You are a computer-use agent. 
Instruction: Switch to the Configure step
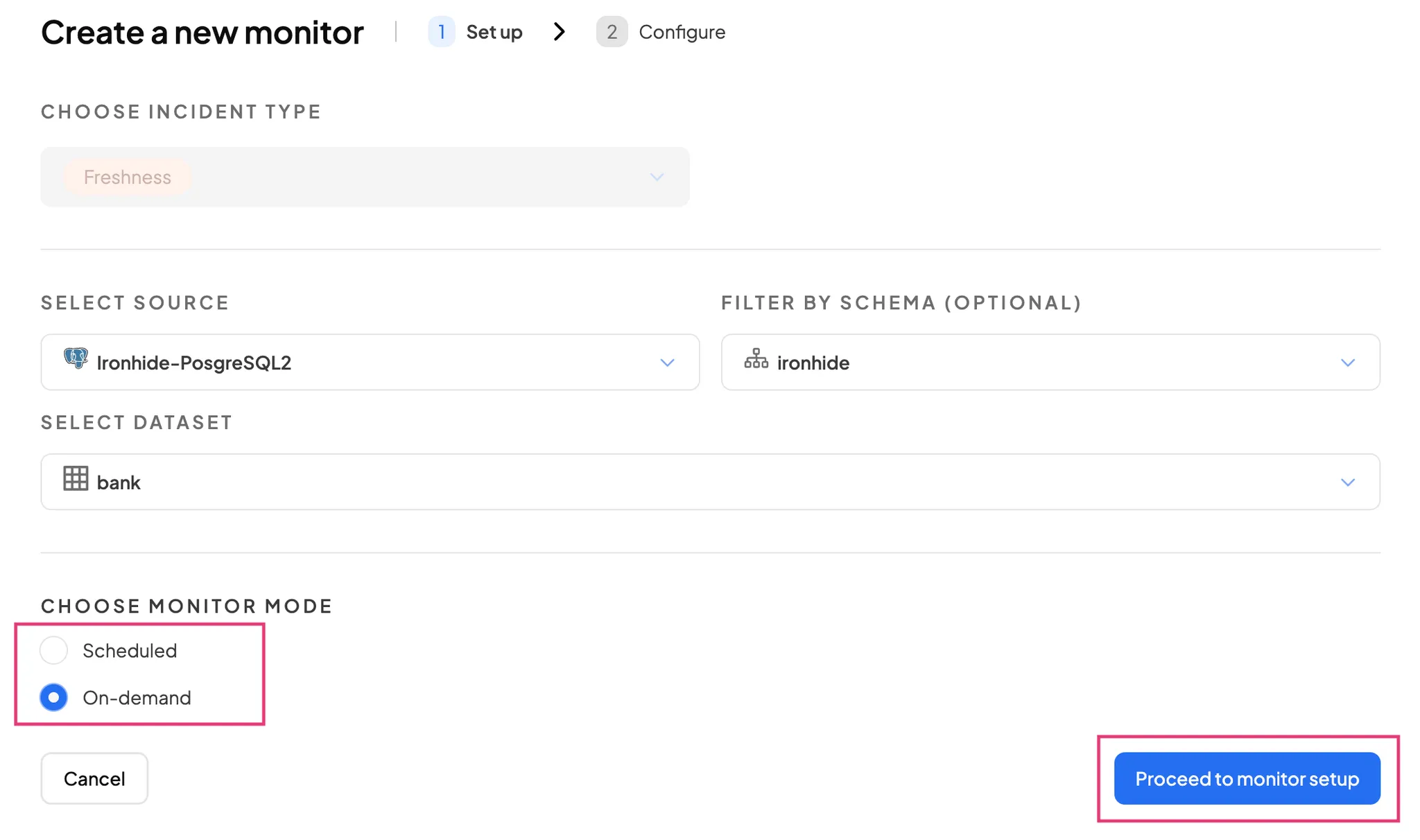pyautogui.click(x=682, y=32)
